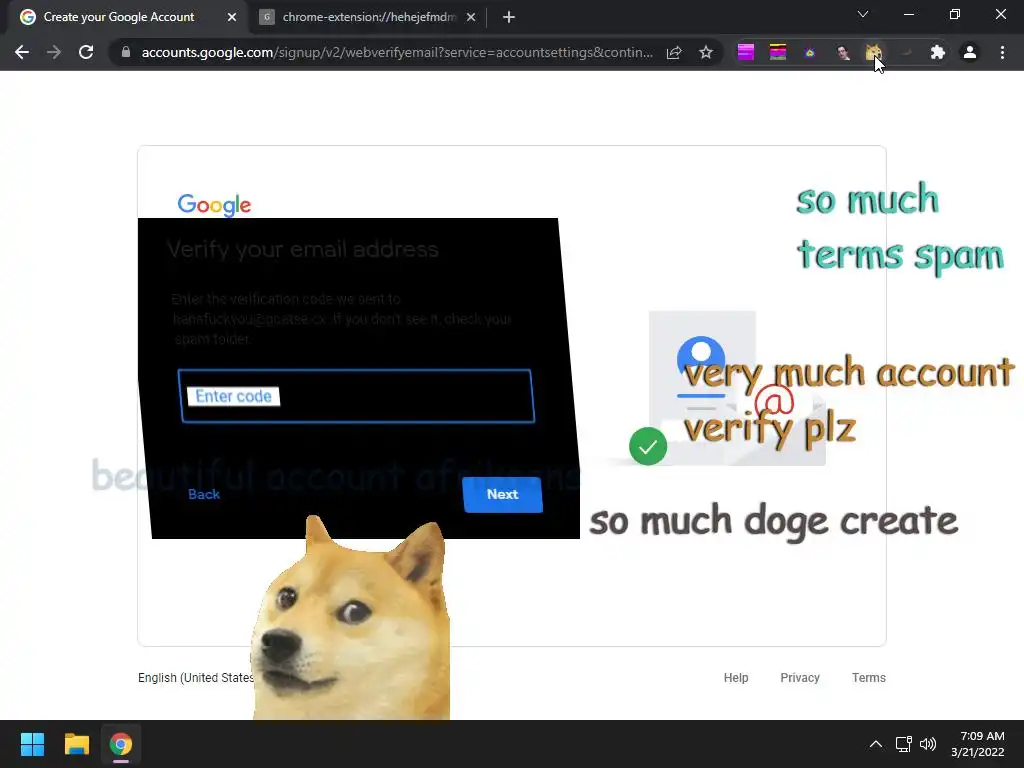
Task: Focus the Enter code field
Action: (x=357, y=396)
